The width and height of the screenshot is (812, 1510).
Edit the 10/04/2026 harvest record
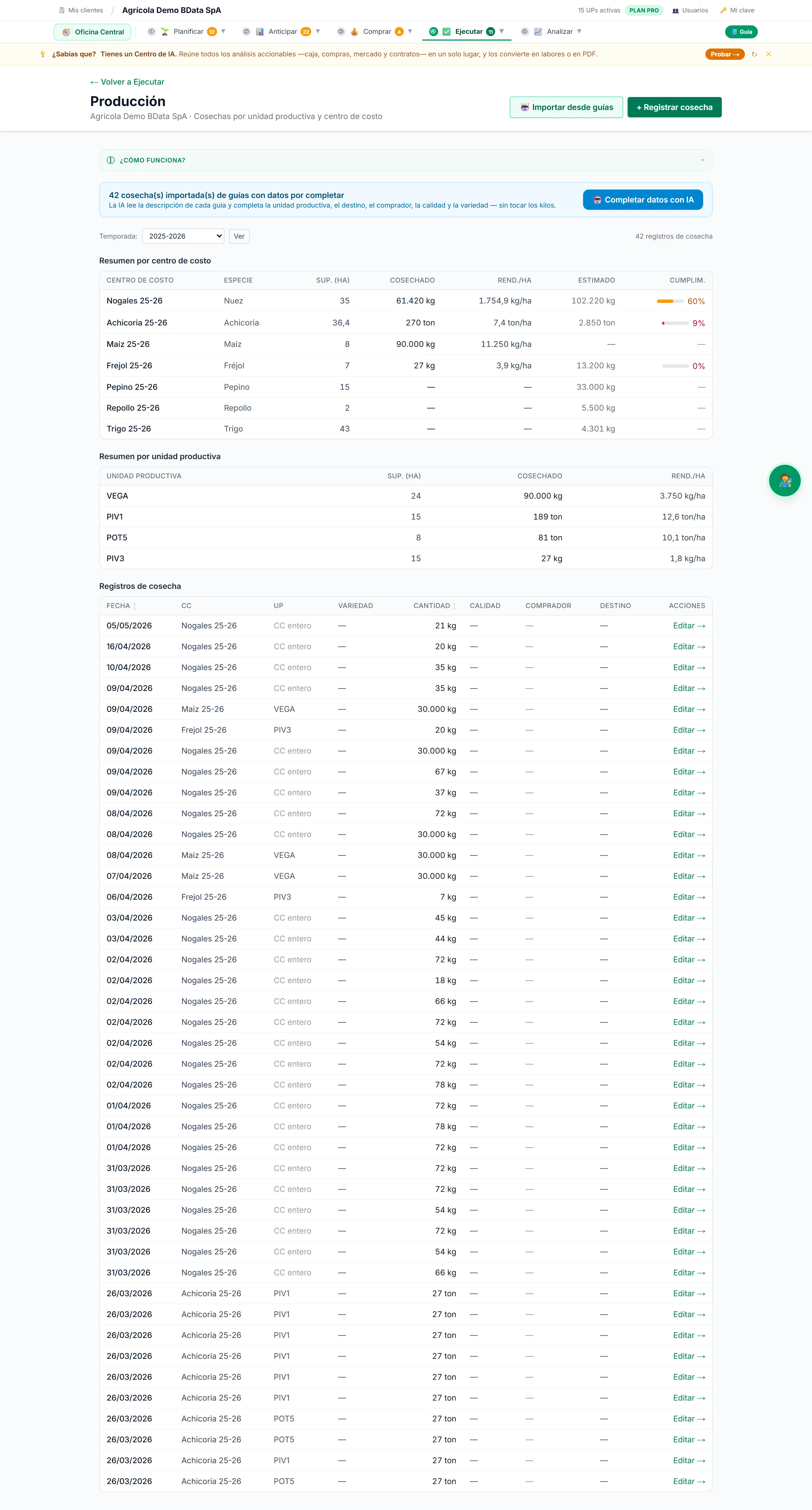click(x=689, y=668)
